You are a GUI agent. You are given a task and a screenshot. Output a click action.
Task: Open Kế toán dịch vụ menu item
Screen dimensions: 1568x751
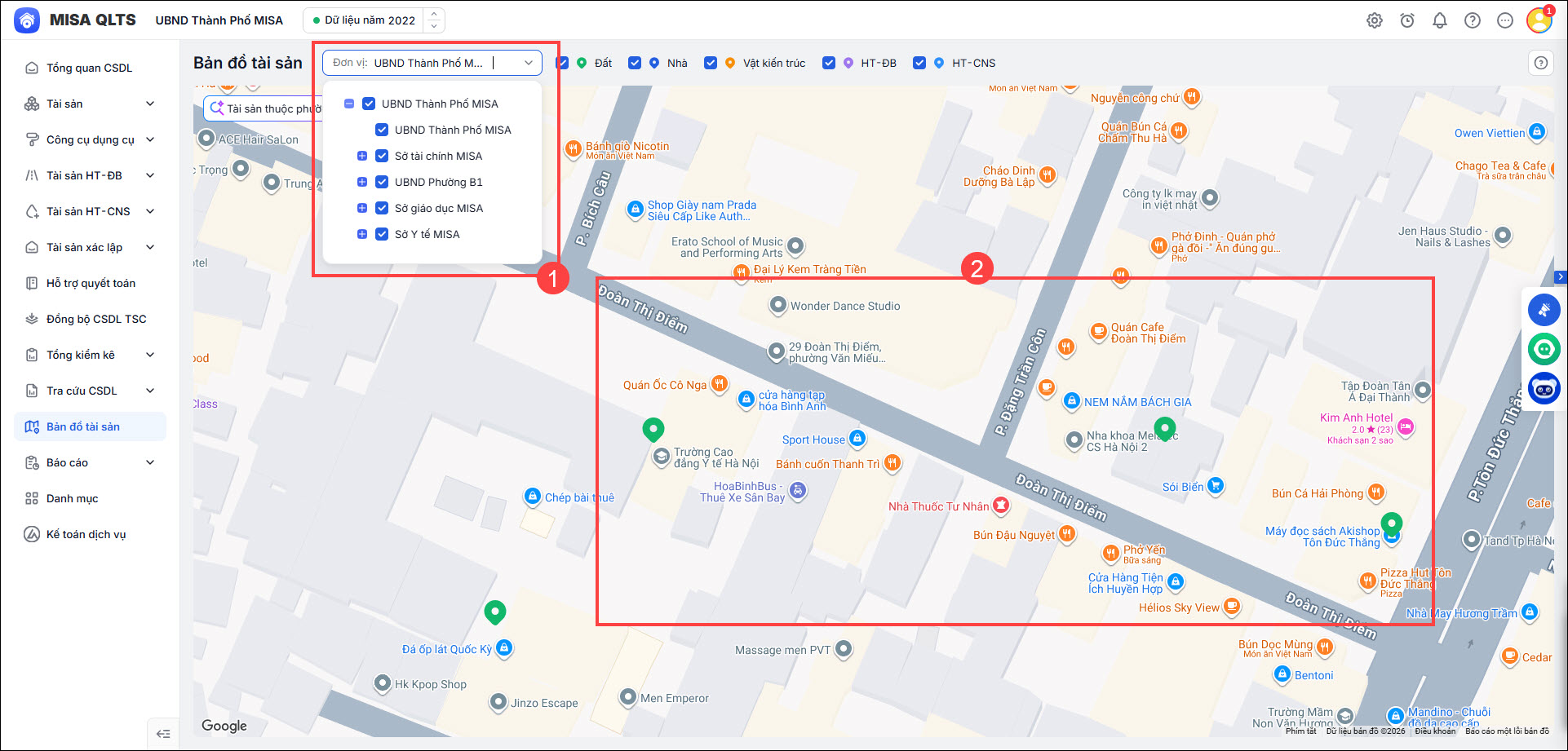pos(90,534)
